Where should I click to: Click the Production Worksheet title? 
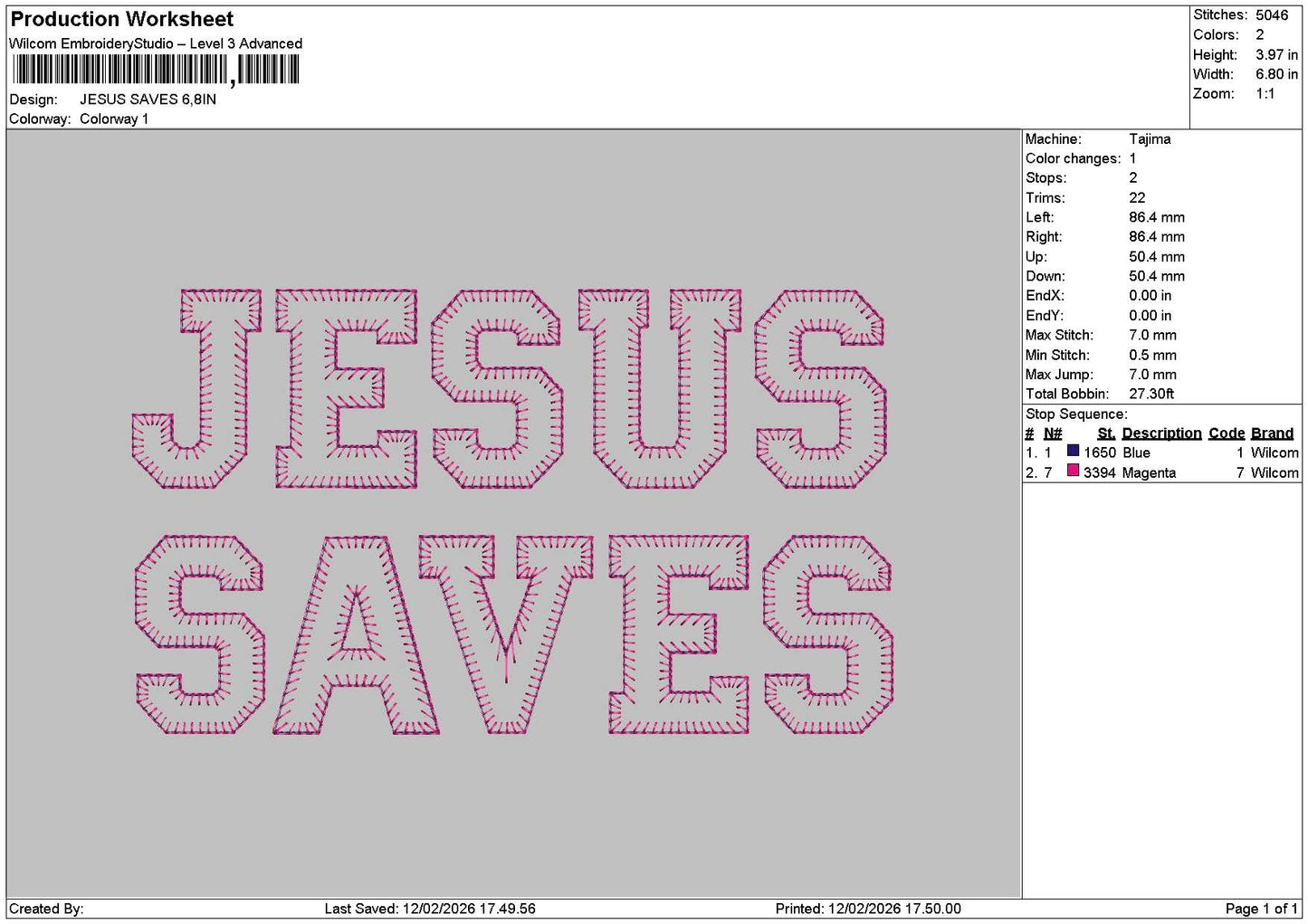pos(121,19)
